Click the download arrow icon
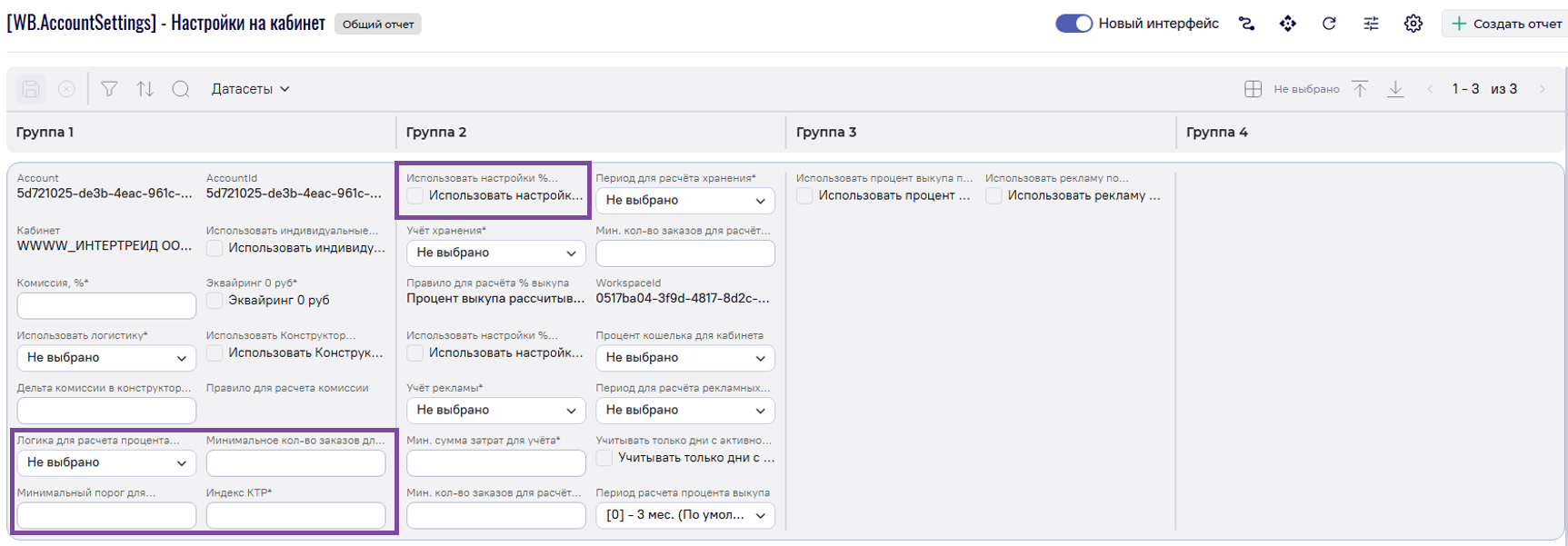This screenshot has width=1568, height=546. pos(1395,89)
